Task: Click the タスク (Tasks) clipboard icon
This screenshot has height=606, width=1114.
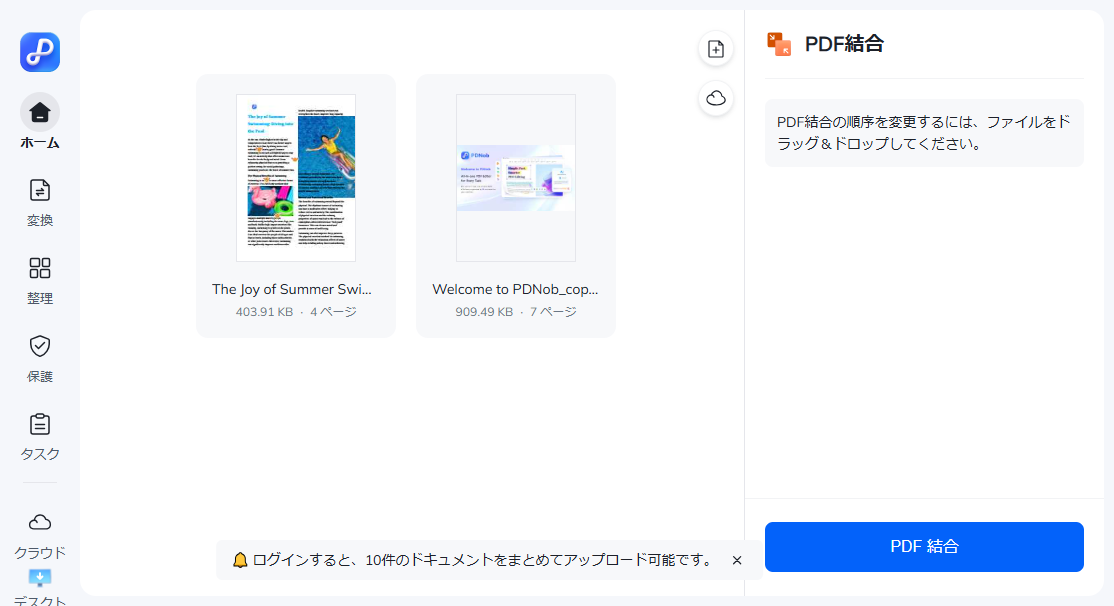Action: 40,423
